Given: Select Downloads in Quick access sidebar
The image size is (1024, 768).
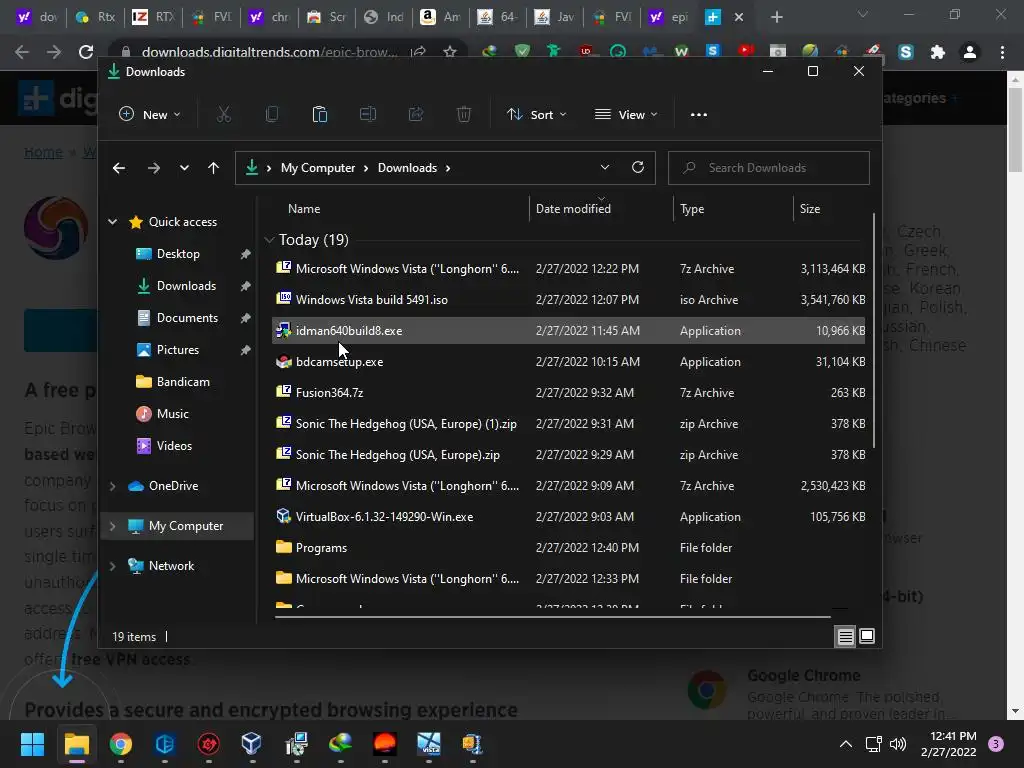Looking at the screenshot, I should [186, 286].
